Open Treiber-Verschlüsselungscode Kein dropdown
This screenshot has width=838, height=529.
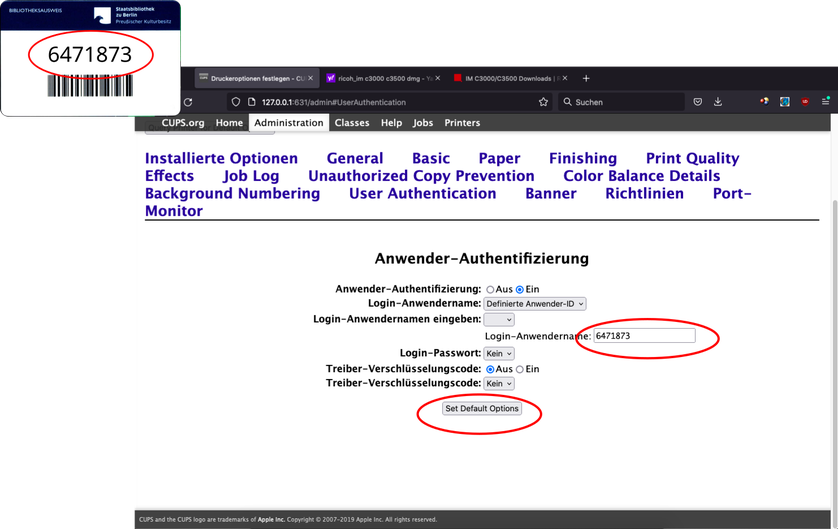[x=499, y=383]
